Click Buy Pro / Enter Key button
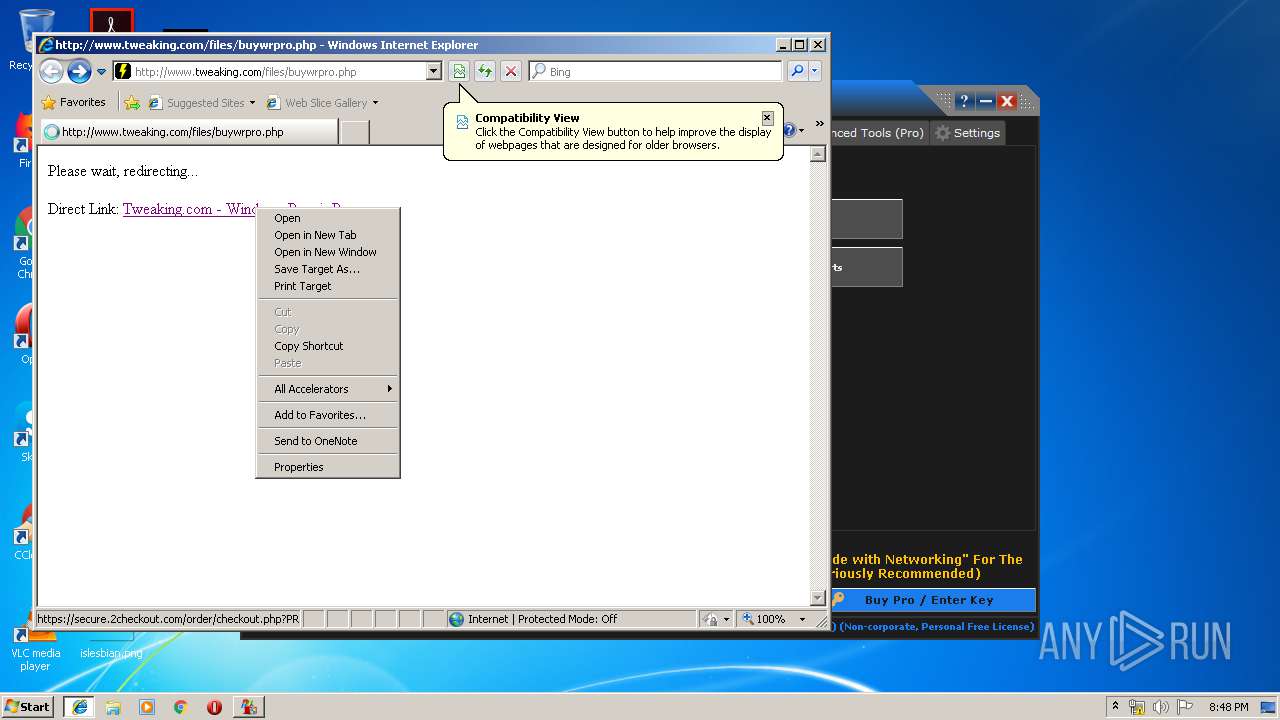The height and width of the screenshot is (720, 1280). [x=932, y=600]
